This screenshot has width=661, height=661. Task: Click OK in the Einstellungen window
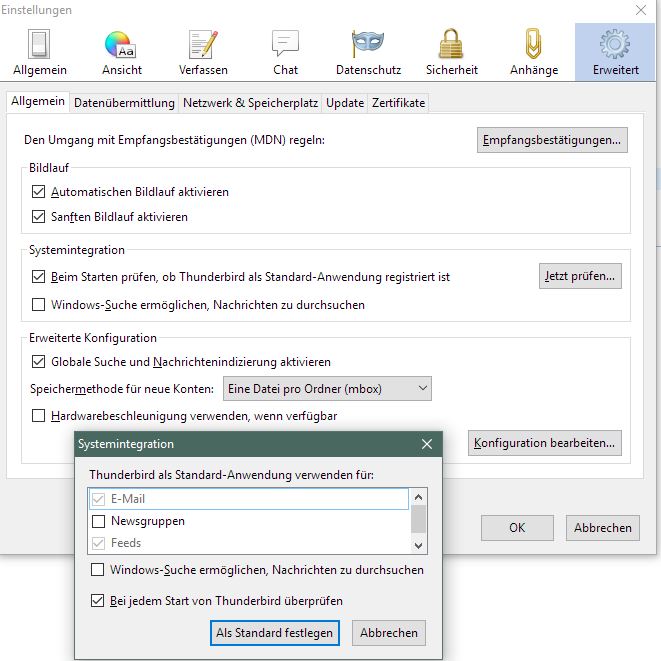coord(517,528)
